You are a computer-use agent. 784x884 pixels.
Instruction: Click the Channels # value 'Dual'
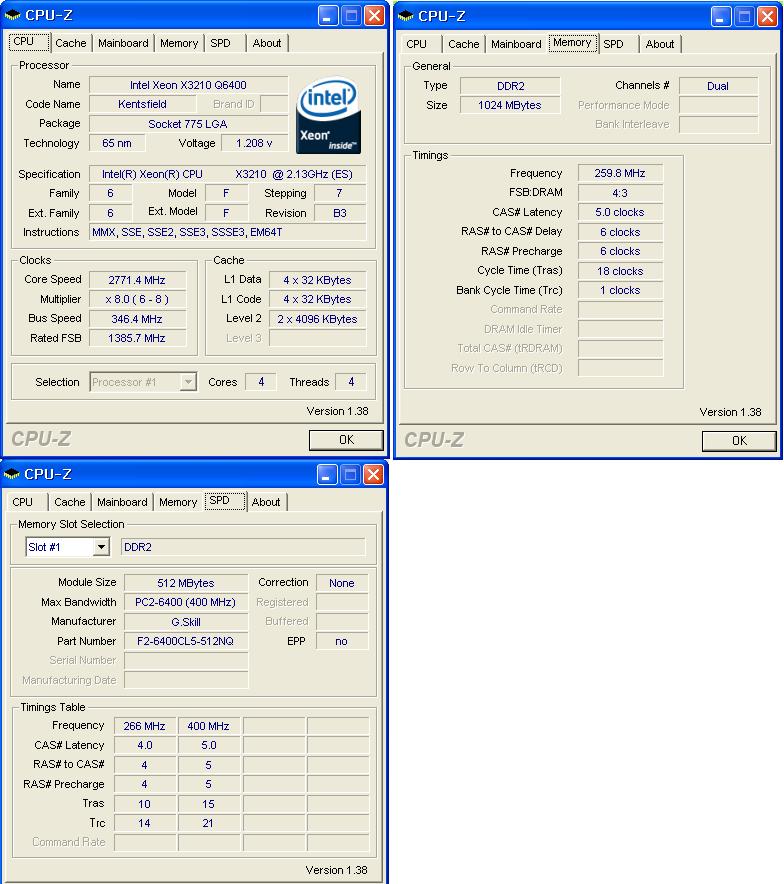click(718, 86)
